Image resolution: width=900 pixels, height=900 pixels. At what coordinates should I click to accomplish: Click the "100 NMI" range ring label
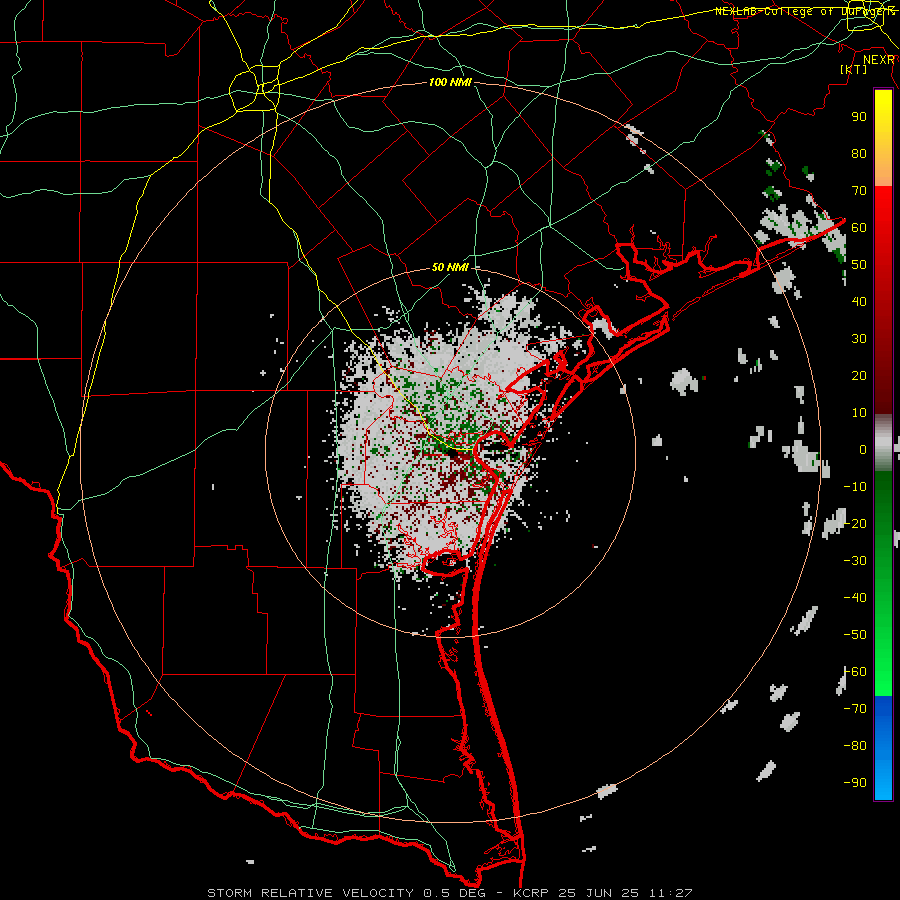click(x=450, y=82)
